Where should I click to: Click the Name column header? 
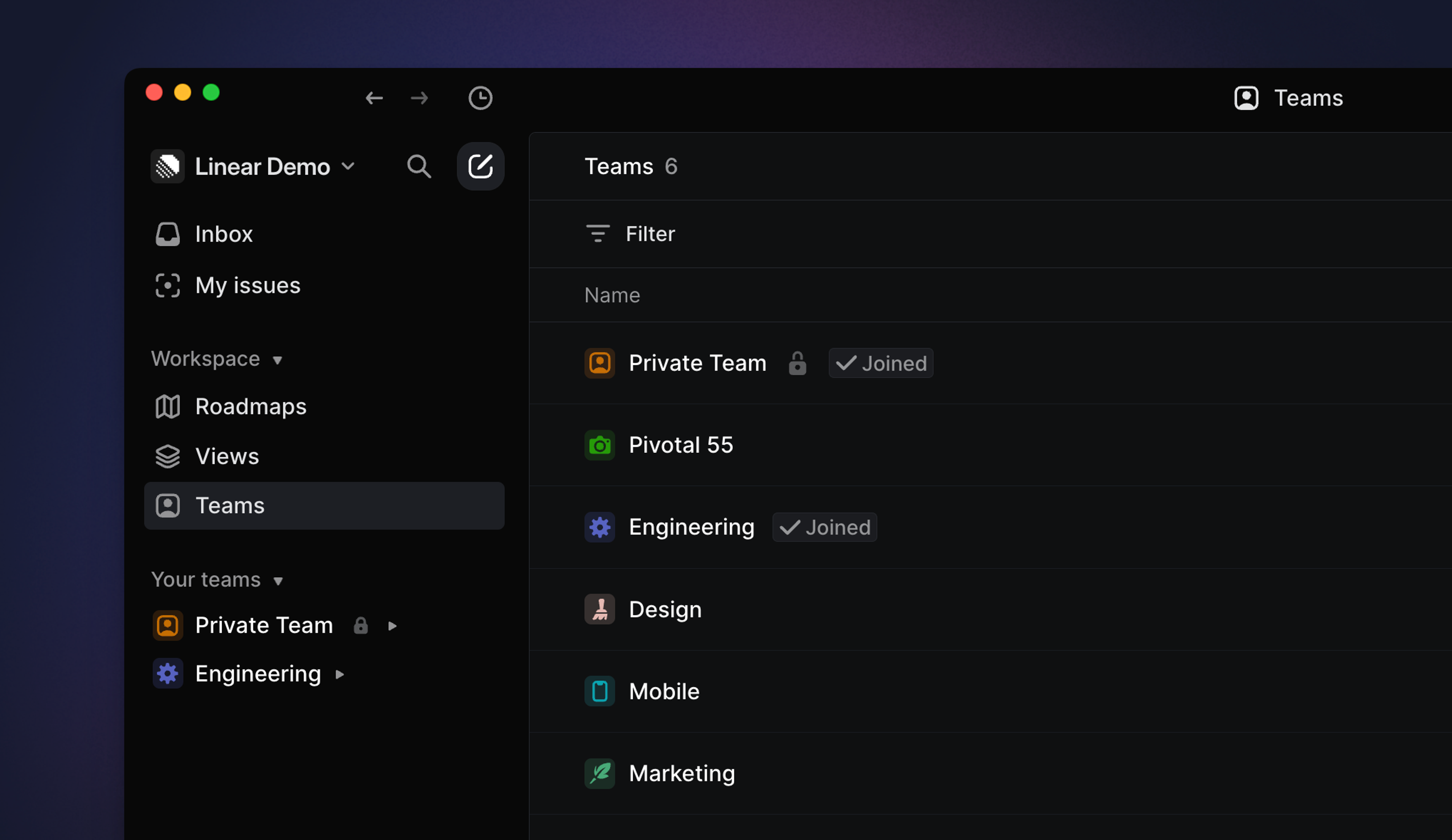click(612, 295)
